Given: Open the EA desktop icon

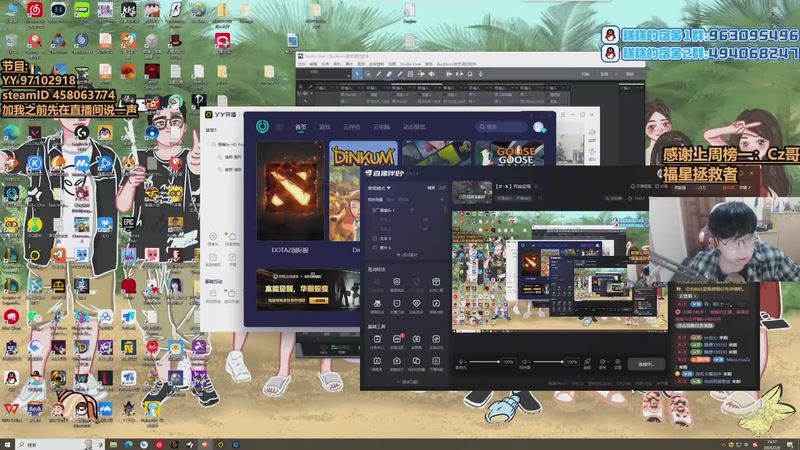Looking at the screenshot, I should [x=129, y=71].
